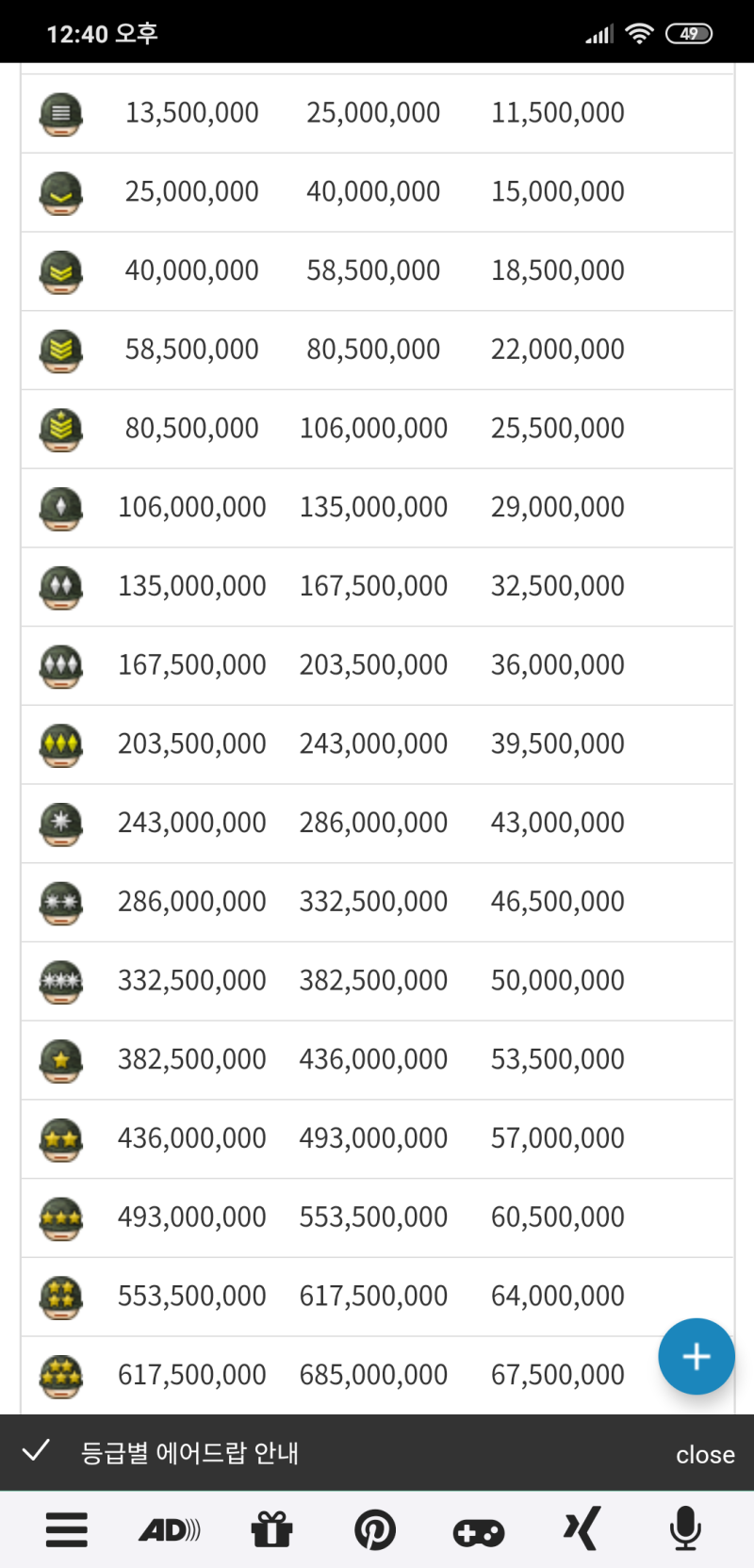Image resolution: width=754 pixels, height=1568 pixels.
Task: Open the gift box icon
Action: point(271,1529)
